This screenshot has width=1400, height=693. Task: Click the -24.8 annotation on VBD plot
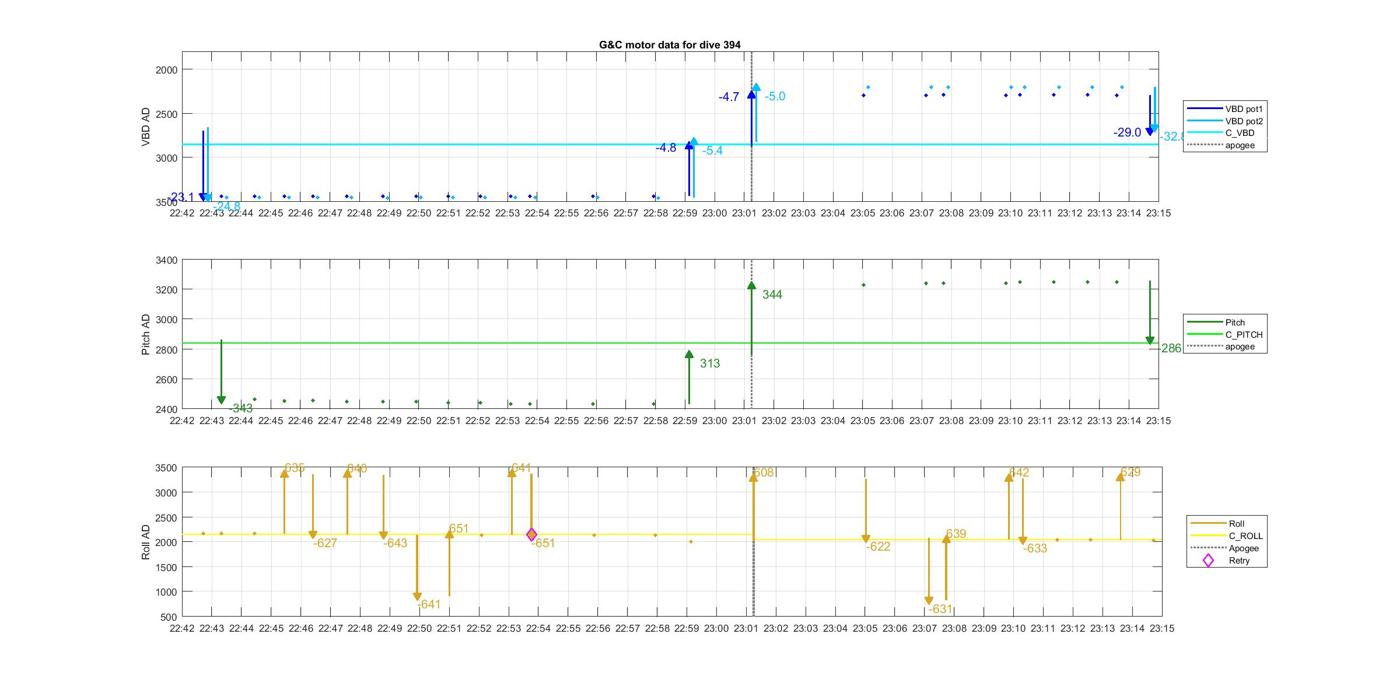point(227,206)
